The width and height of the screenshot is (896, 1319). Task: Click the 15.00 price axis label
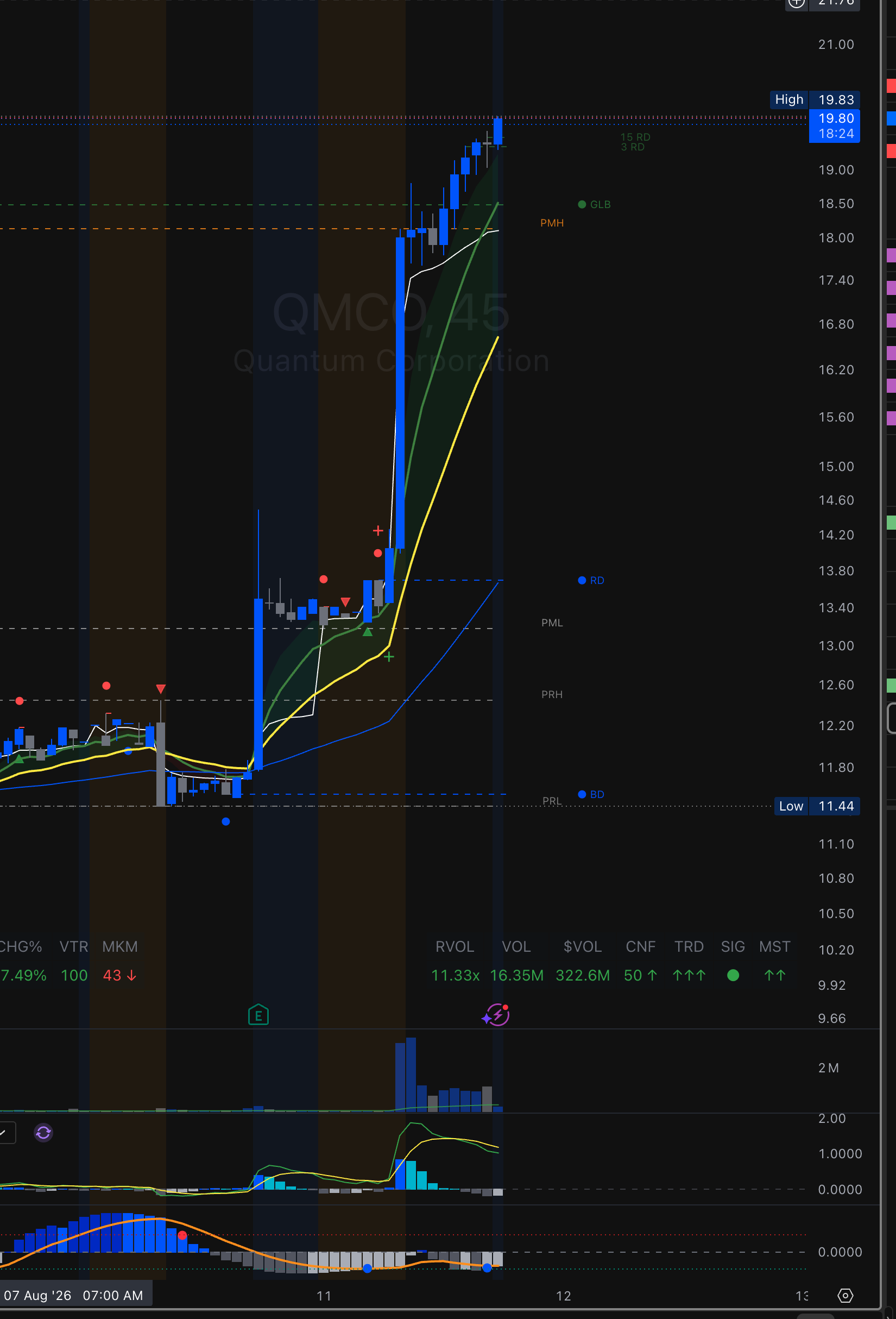pyautogui.click(x=836, y=467)
